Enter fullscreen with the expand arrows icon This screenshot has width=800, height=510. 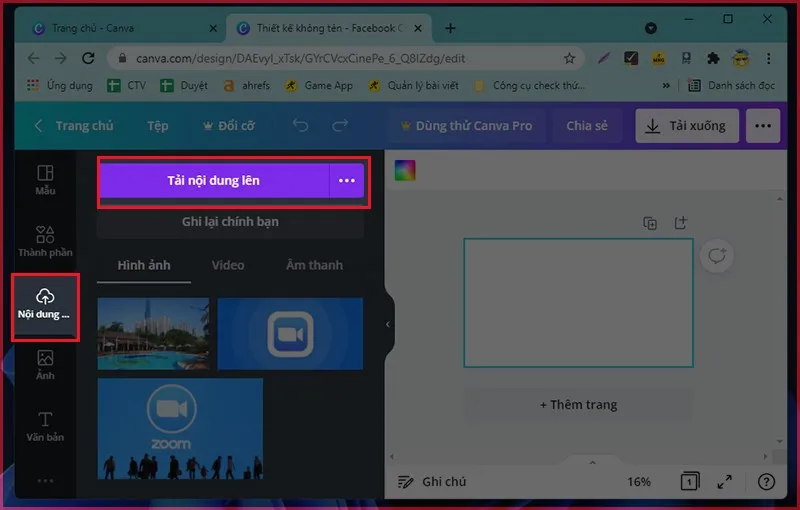[726, 482]
